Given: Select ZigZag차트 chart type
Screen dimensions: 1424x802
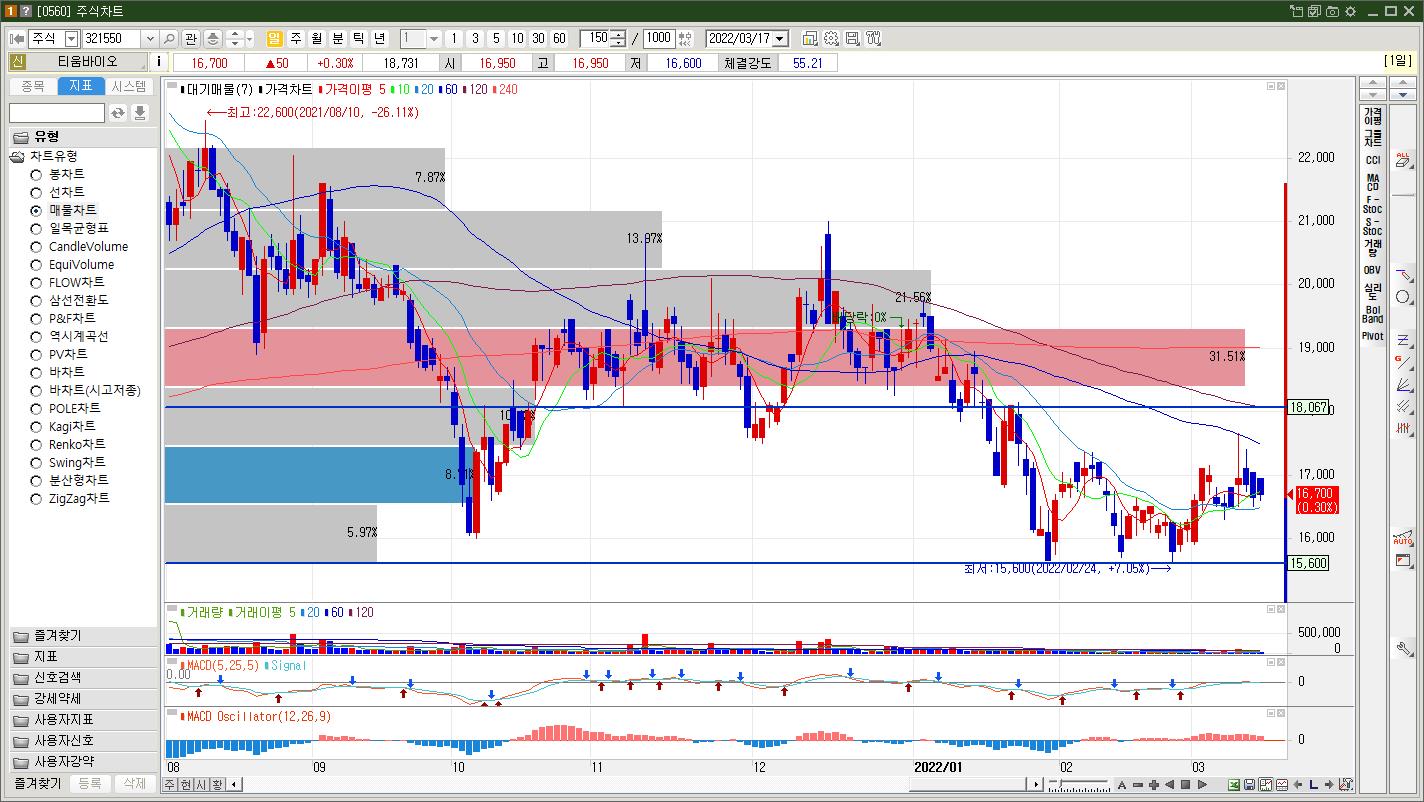Looking at the screenshot, I should click(x=70, y=498).
